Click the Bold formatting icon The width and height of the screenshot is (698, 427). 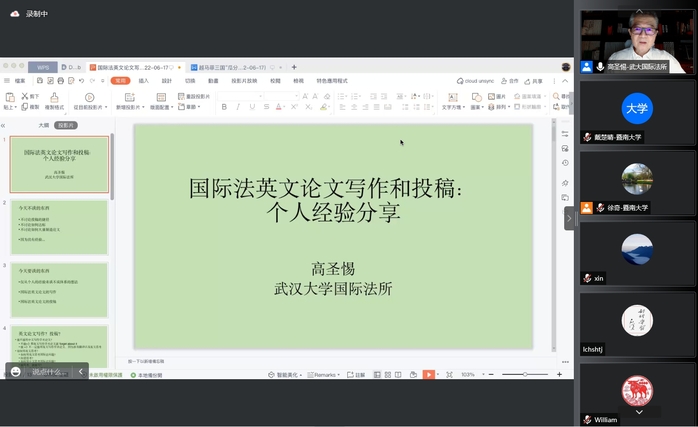click(224, 107)
